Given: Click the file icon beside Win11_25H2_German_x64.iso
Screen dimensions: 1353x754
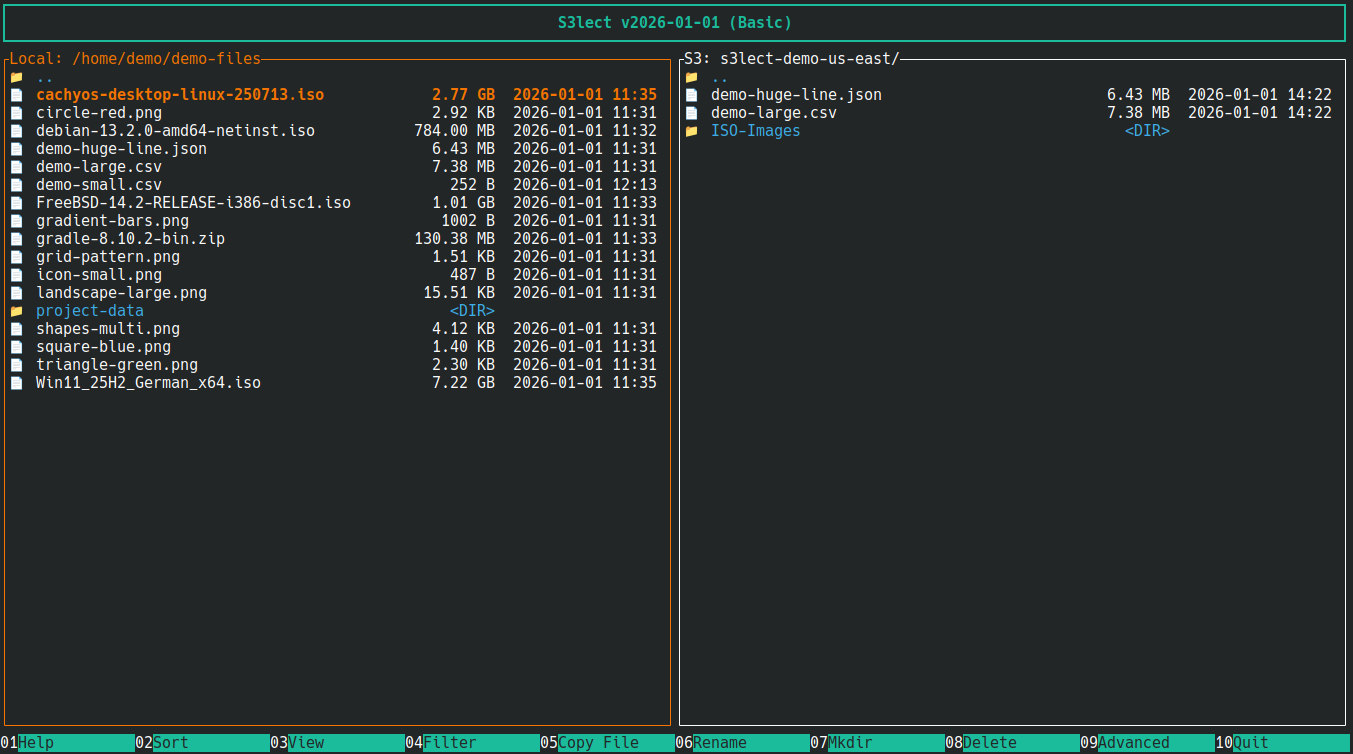Looking at the screenshot, I should pos(16,382).
